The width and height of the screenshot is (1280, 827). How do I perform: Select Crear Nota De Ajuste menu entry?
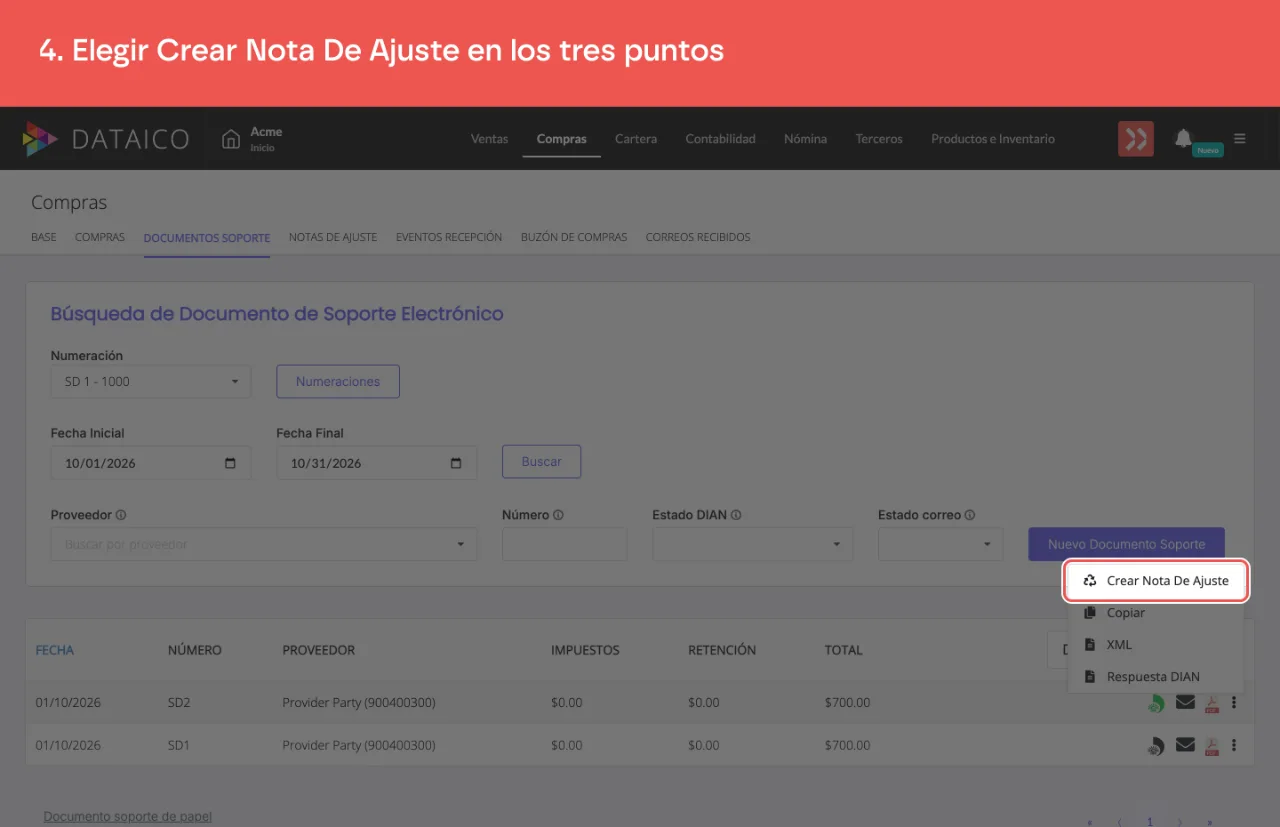pyautogui.click(x=1156, y=580)
